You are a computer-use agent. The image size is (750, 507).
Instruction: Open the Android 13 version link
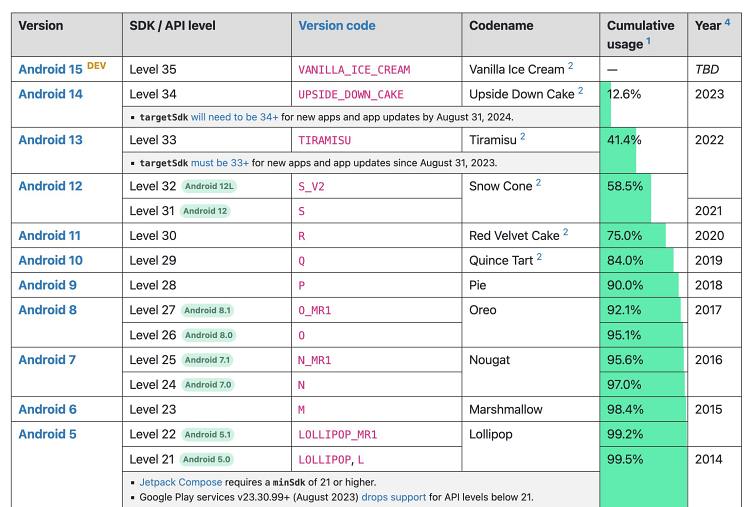click(50, 140)
